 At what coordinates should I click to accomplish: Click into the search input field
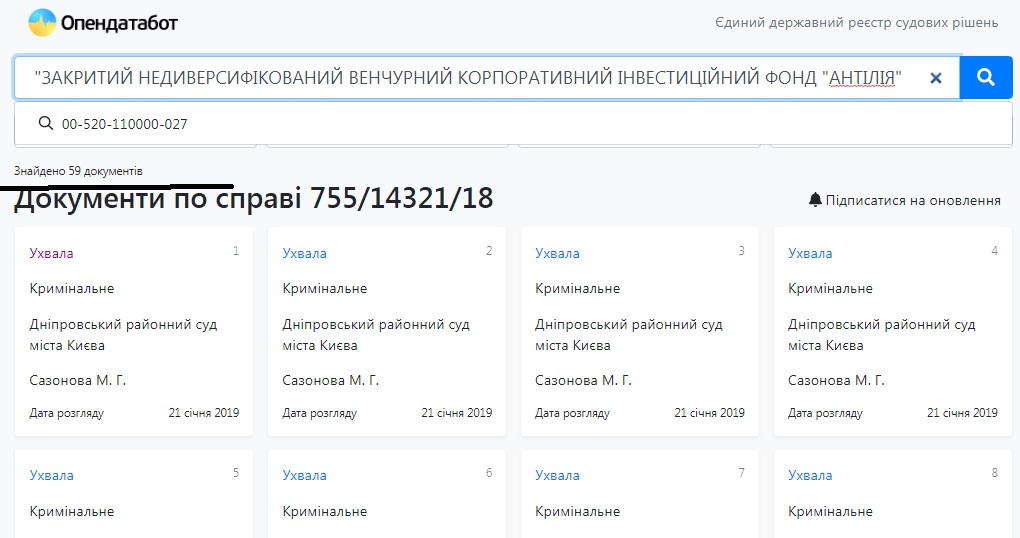pos(470,78)
